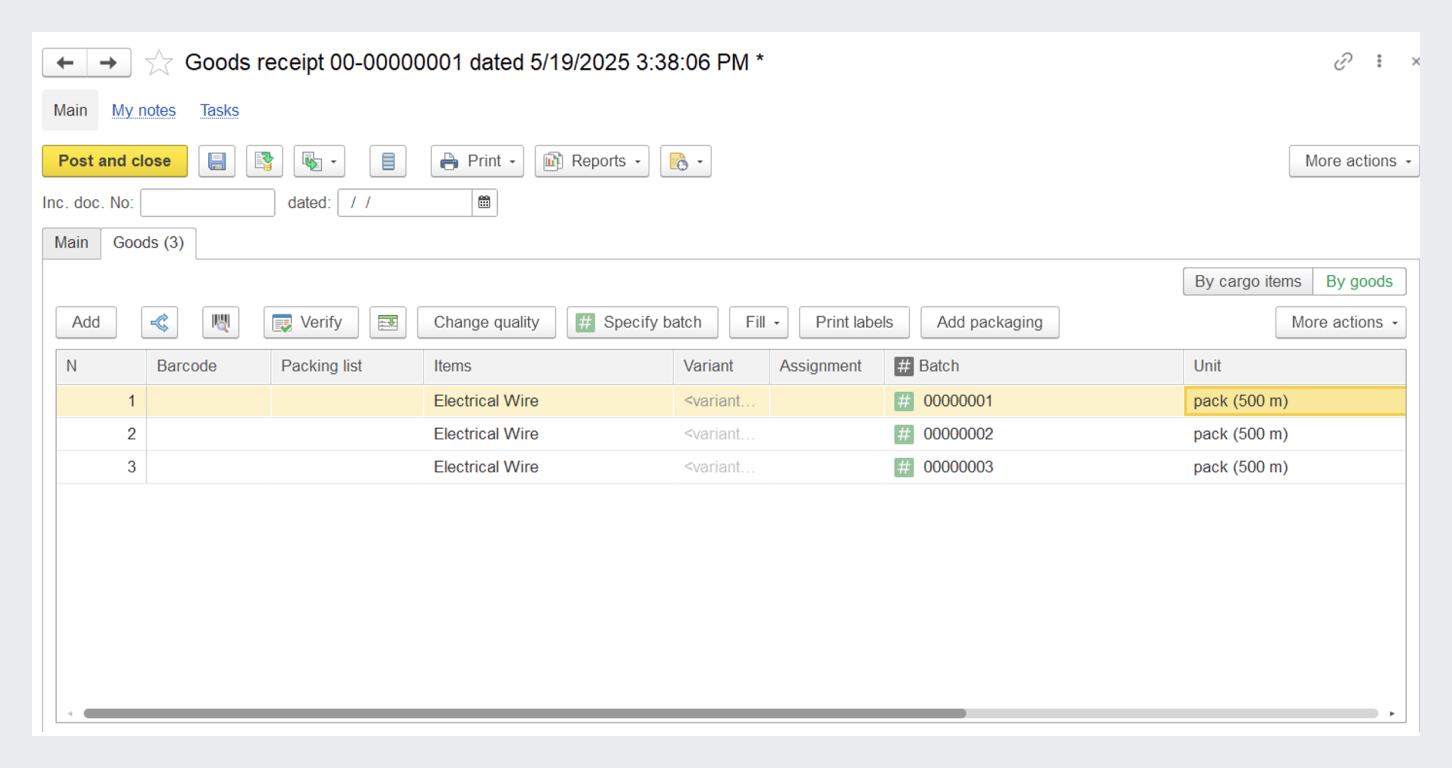1452x768 pixels.
Task: Mark this document as favorite star
Action: tap(158, 63)
